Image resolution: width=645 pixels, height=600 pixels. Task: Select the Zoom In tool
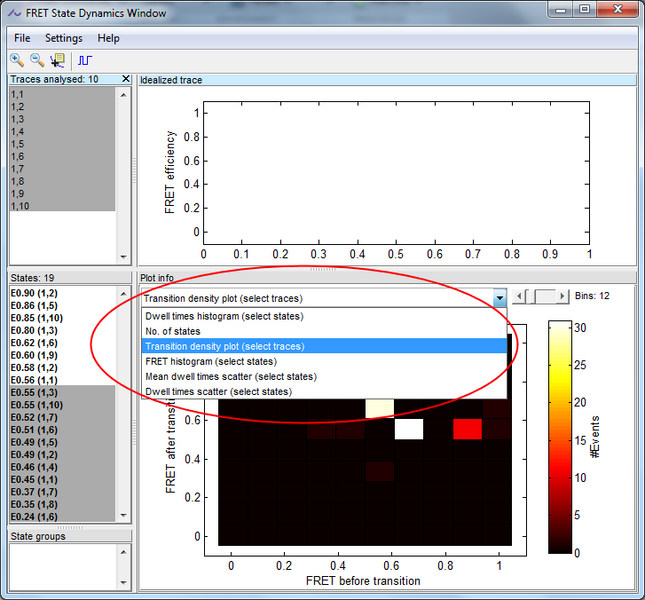17,60
